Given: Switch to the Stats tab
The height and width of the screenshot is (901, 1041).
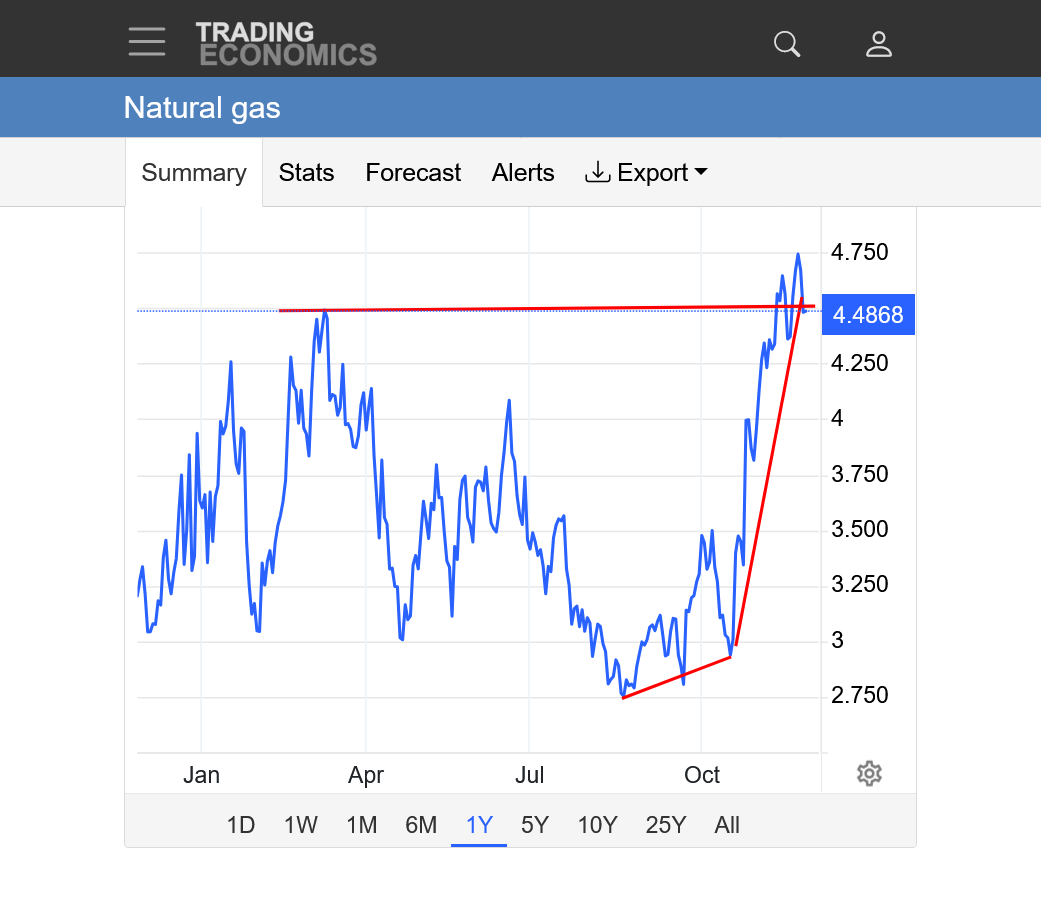Looking at the screenshot, I should coord(306,173).
